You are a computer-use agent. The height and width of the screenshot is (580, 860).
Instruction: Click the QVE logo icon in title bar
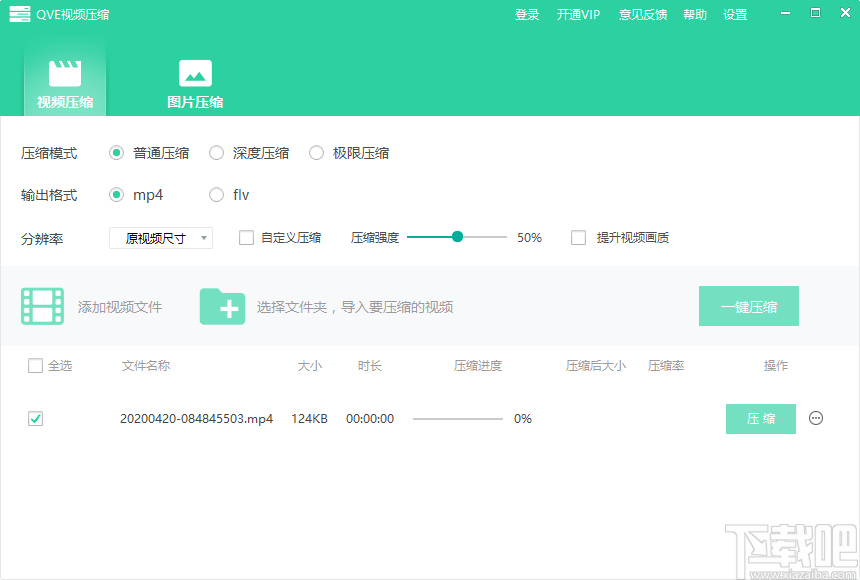18,14
